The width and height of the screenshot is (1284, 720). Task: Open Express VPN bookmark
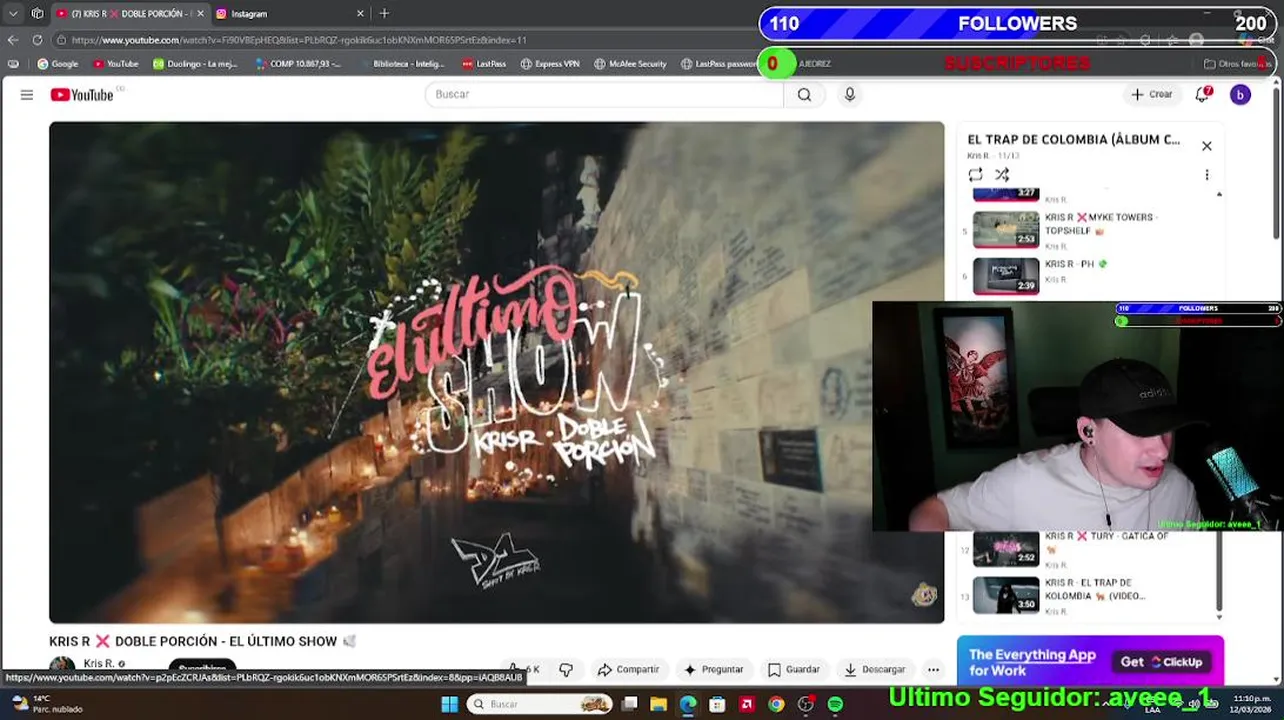click(550, 64)
